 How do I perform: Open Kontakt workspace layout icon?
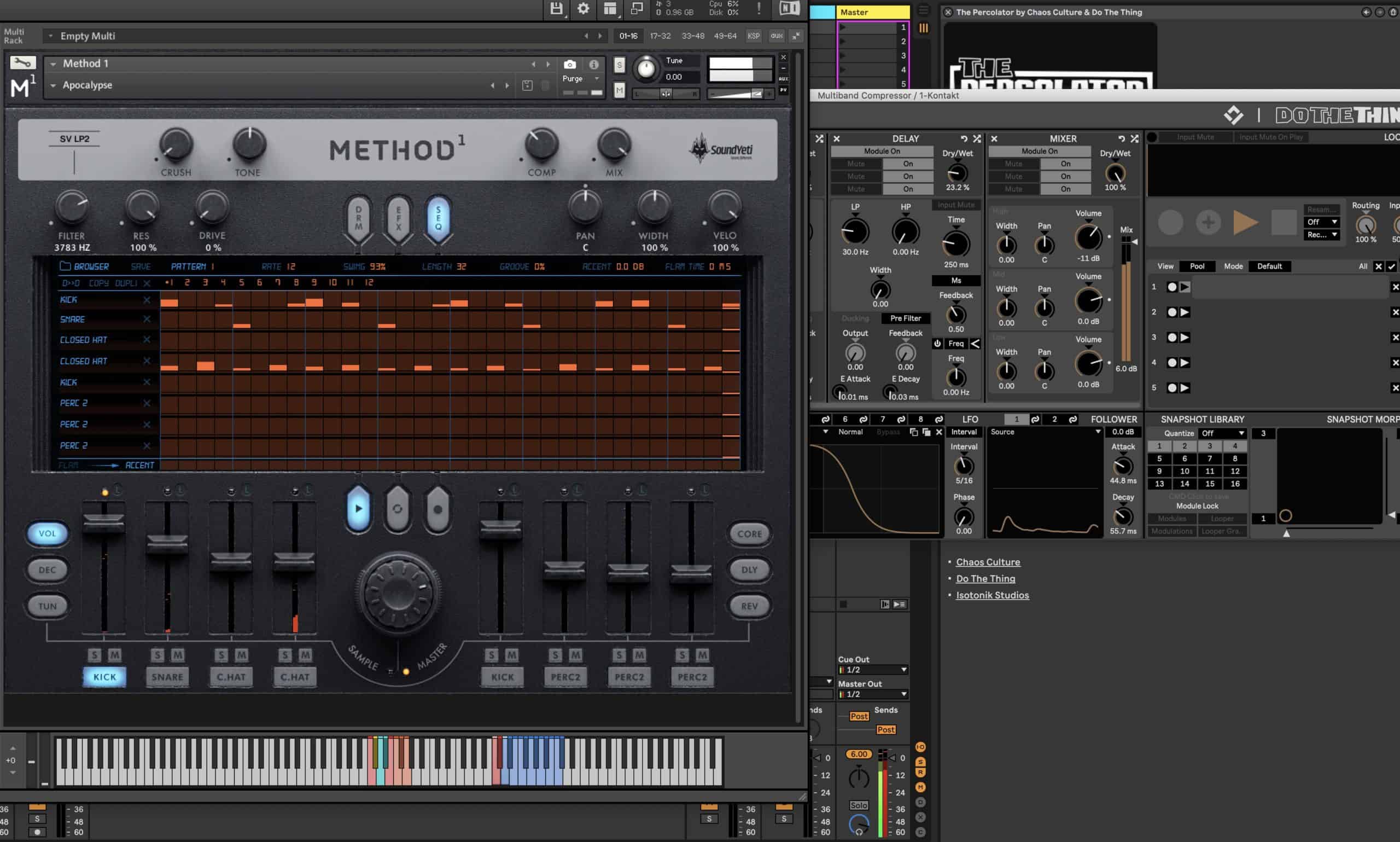pos(610,9)
